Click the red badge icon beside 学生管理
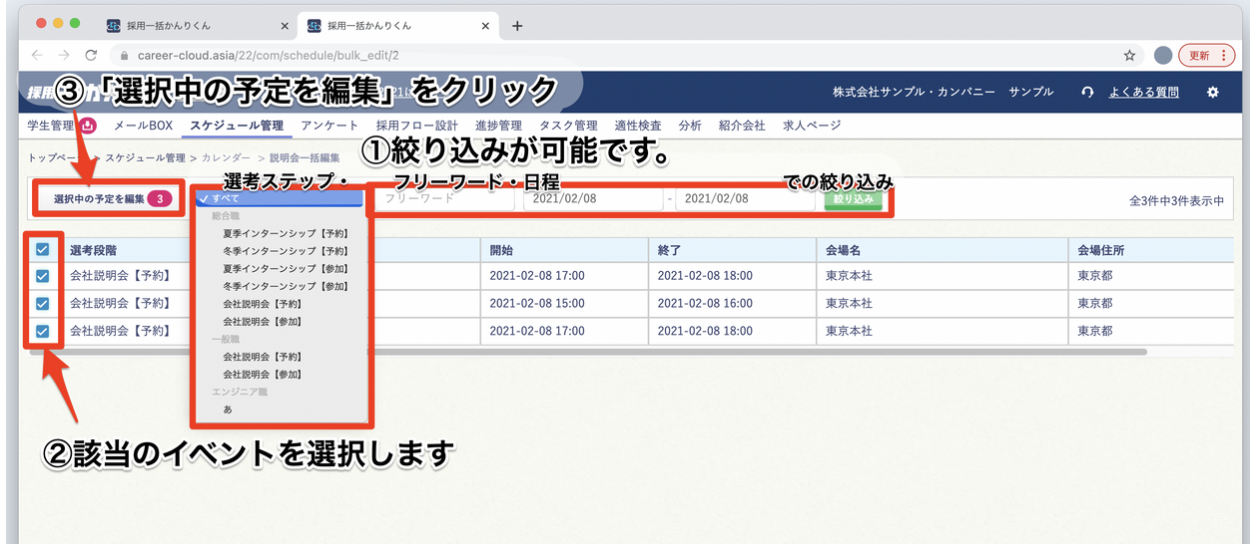1250x544 pixels. (x=86, y=126)
